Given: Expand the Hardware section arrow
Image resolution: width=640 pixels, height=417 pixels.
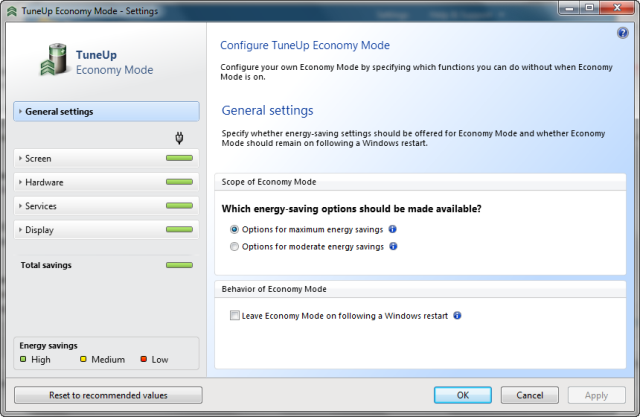Looking at the screenshot, I should click(20, 182).
